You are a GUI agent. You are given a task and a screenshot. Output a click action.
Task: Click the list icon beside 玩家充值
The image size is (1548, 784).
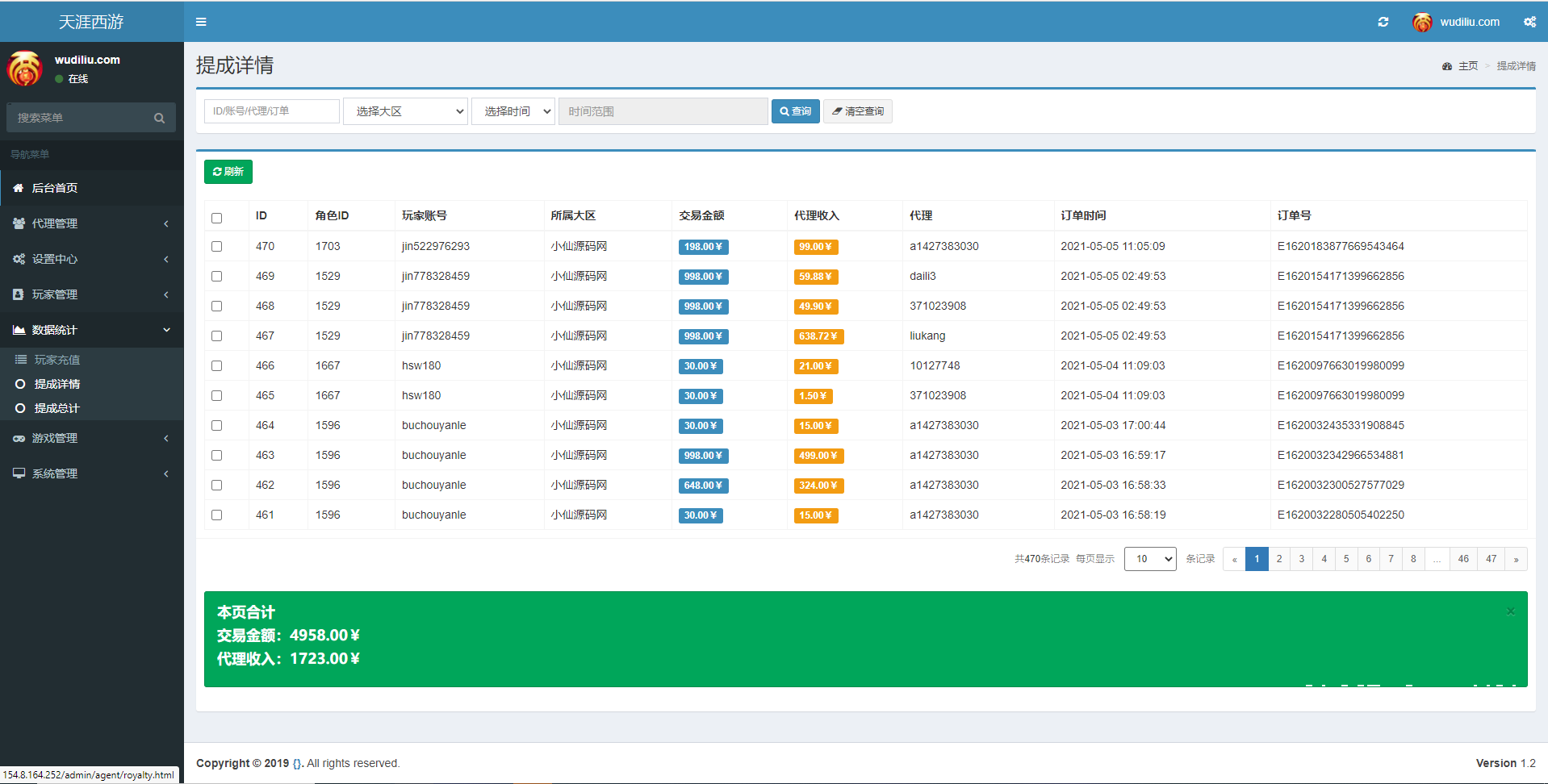click(21, 360)
